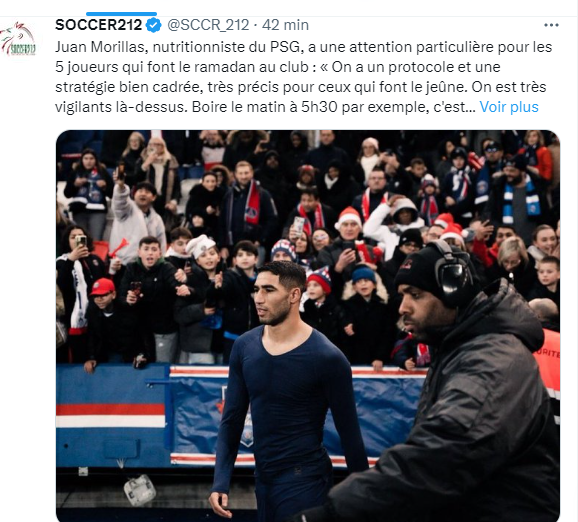
Task: Open the three-dot more options menu
Action: (551, 25)
